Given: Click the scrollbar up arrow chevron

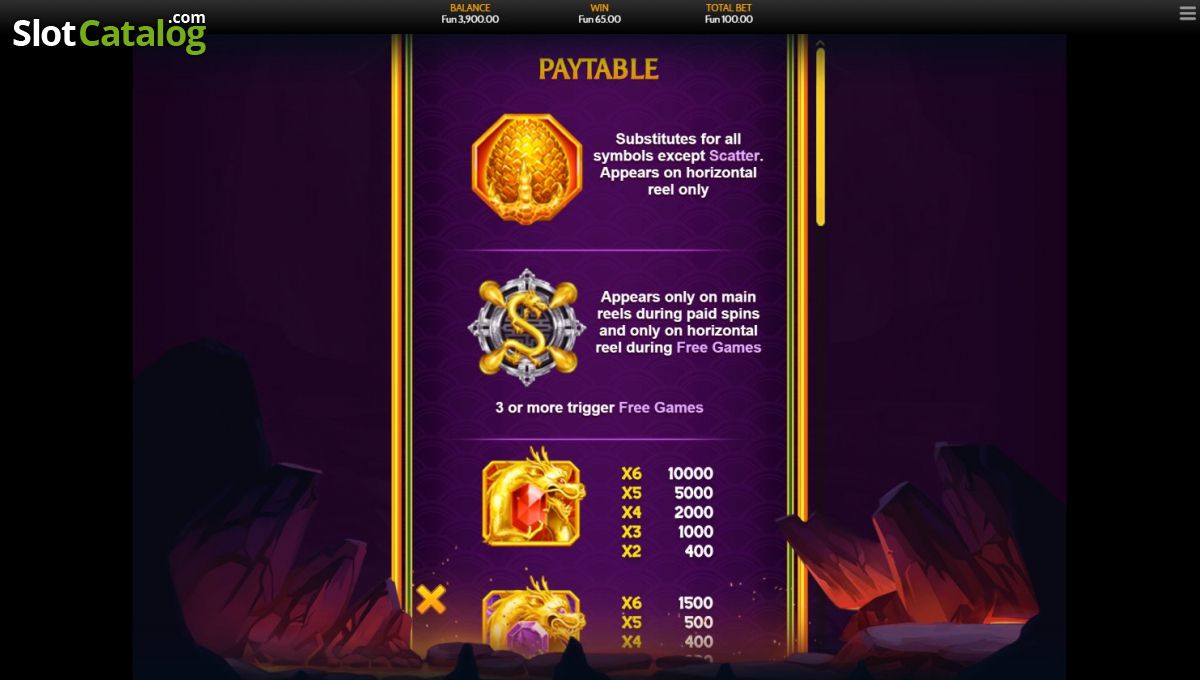Looking at the screenshot, I should (x=820, y=43).
